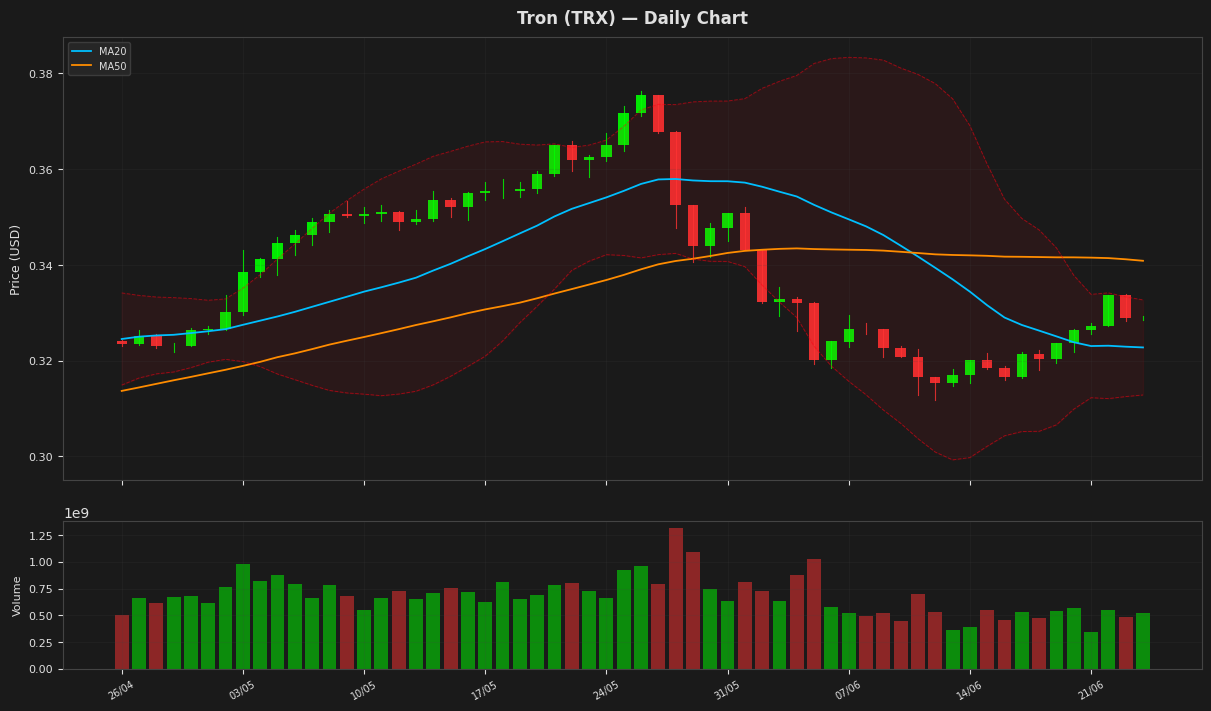
Task: Click the highest green candle near 0.375
Action: click(x=641, y=104)
